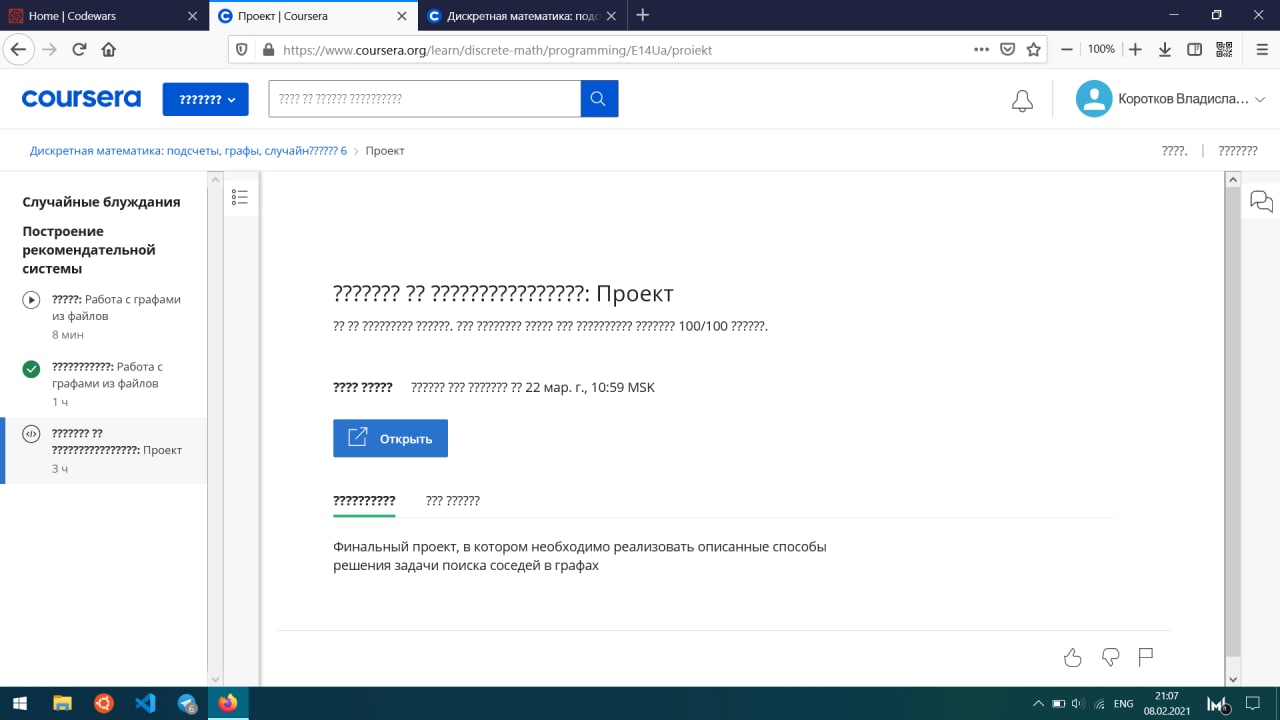Click the Открыть button
Screen dimensions: 1280x720
click(390, 438)
